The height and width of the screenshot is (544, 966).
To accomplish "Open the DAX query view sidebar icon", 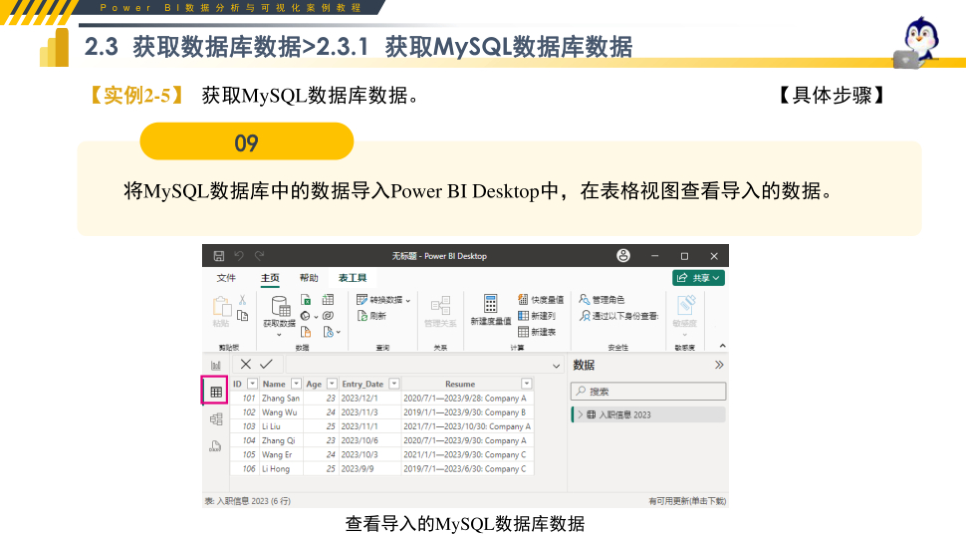I will [216, 446].
